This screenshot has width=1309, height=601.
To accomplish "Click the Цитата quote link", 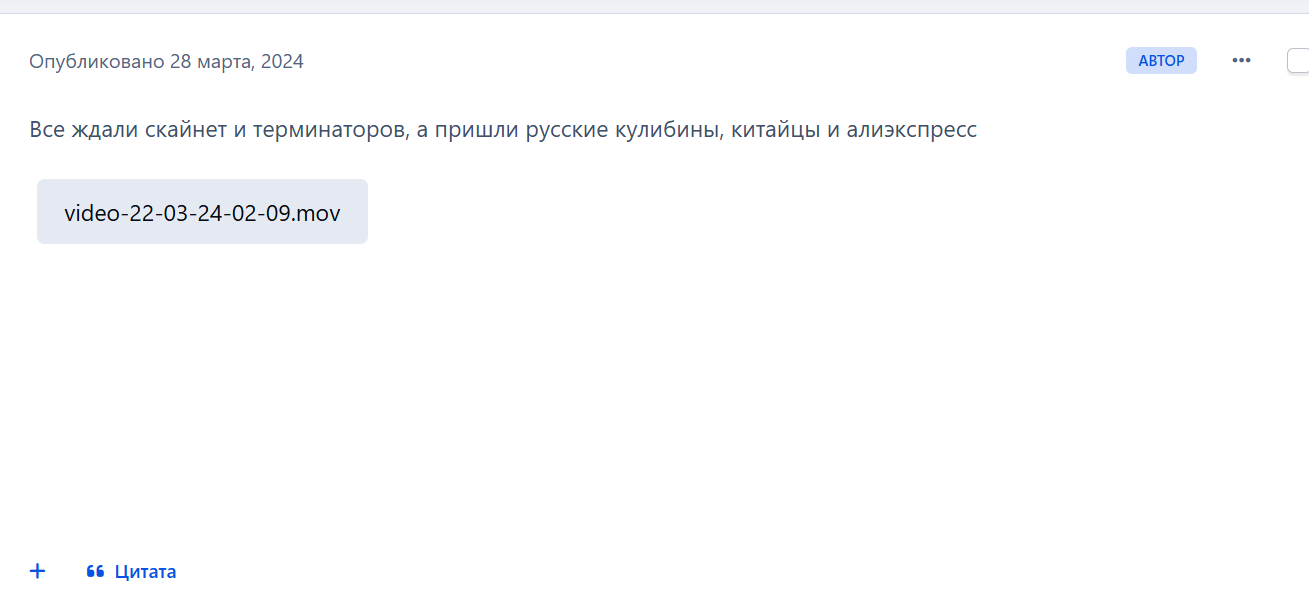I will (x=145, y=572).
